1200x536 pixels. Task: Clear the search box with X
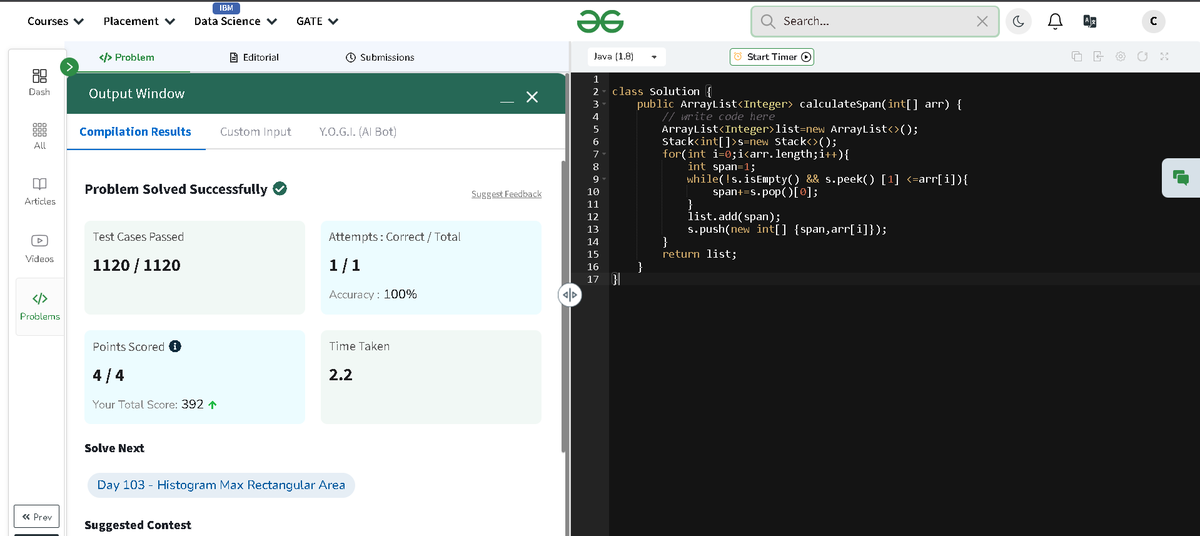tap(982, 21)
